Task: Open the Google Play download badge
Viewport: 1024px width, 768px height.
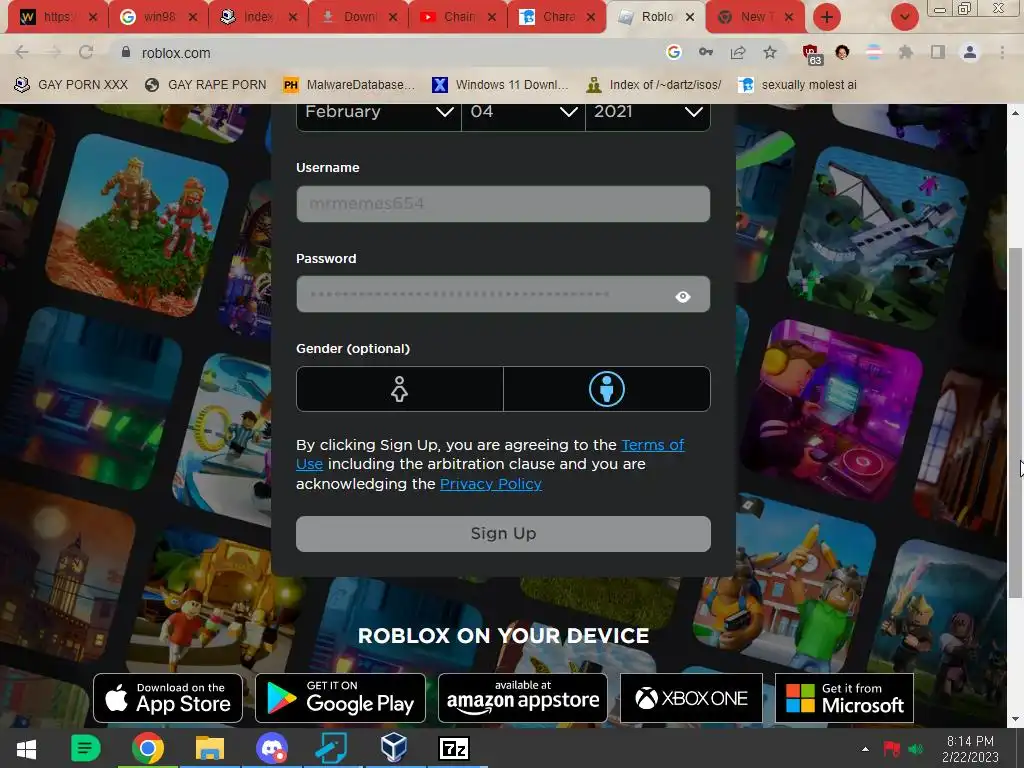Action: (340, 698)
